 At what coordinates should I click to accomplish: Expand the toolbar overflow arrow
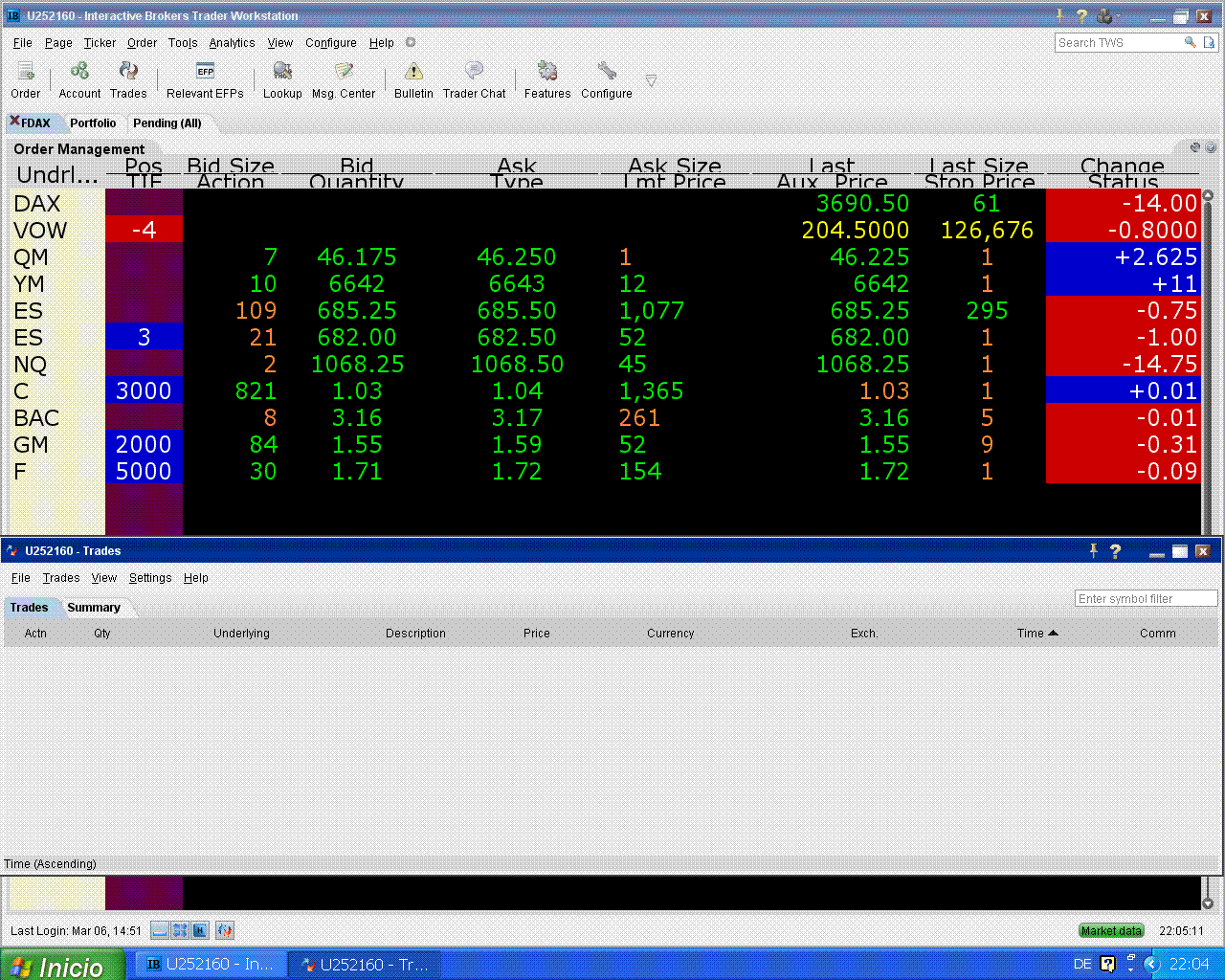tap(651, 81)
